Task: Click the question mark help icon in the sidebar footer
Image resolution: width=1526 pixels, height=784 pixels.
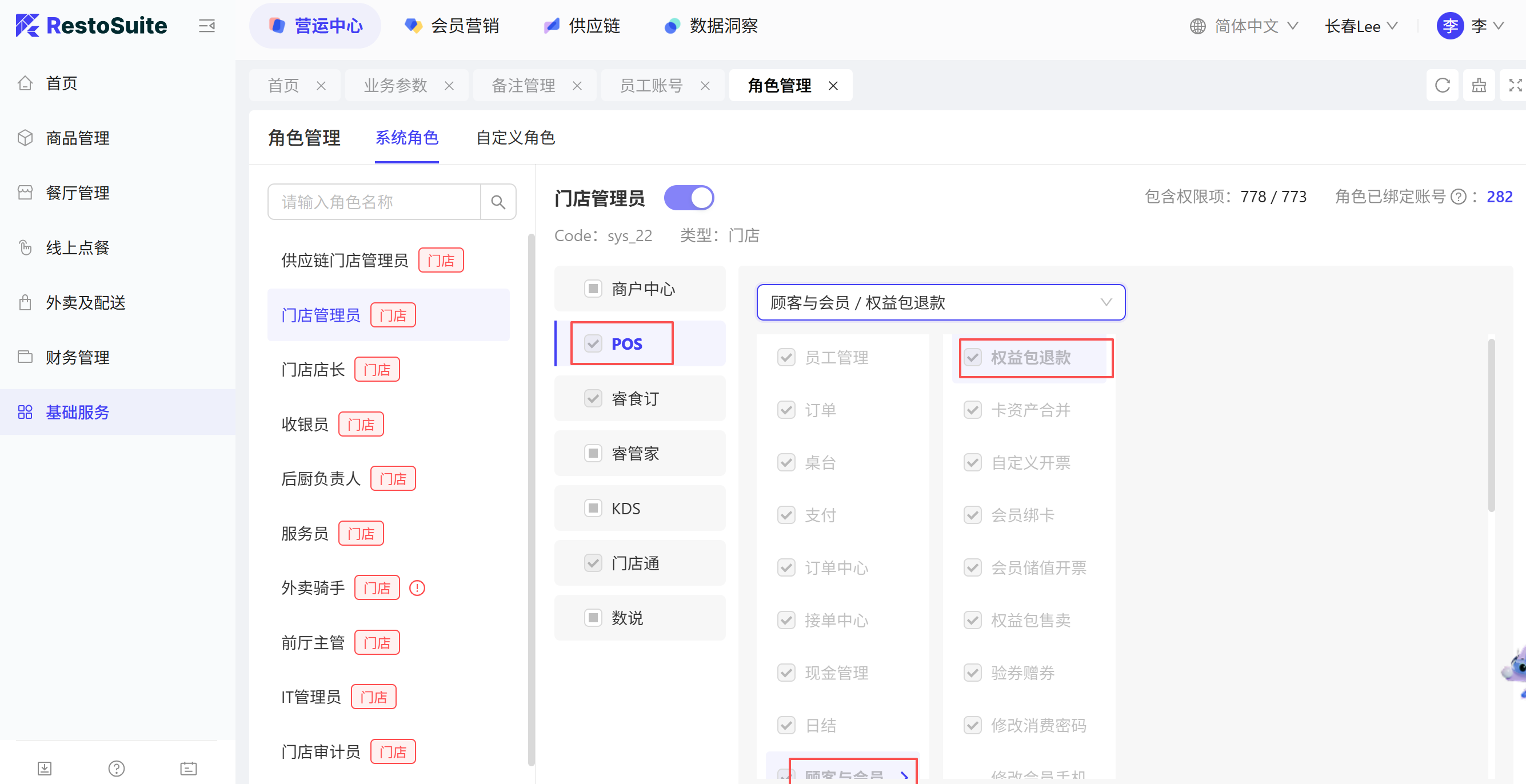Action: click(116, 768)
